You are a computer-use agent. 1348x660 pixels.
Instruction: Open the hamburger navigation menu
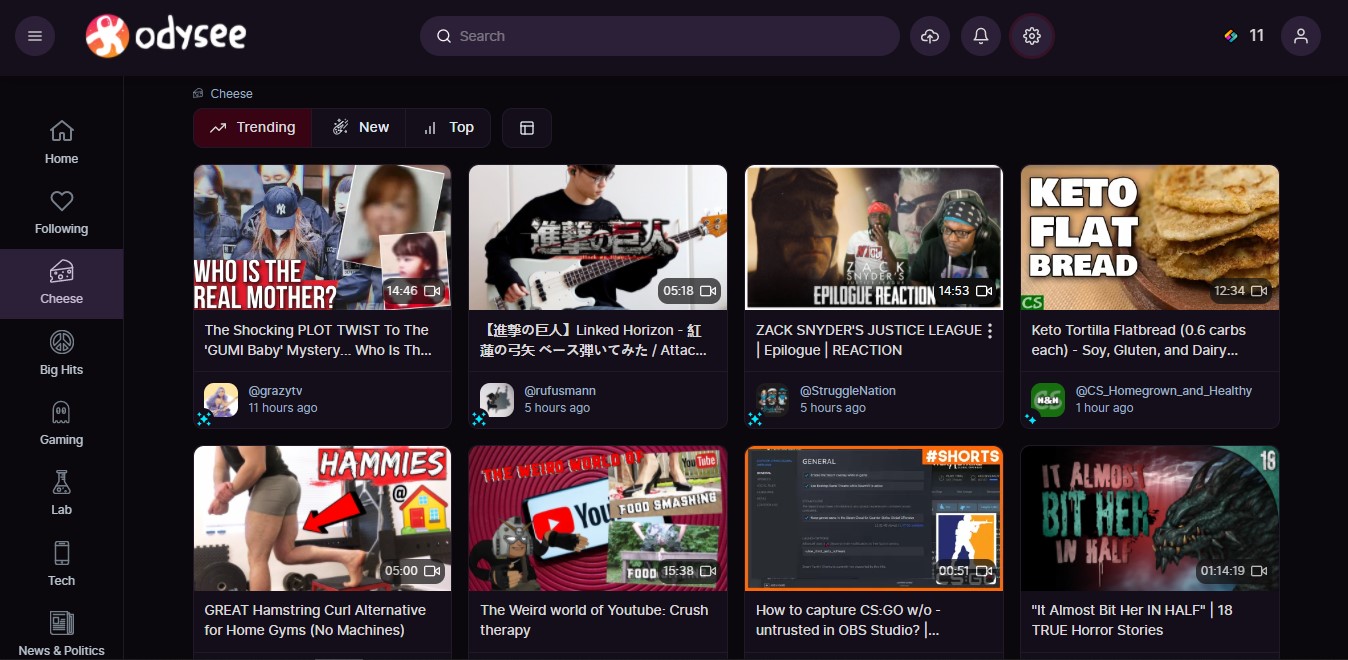pyautogui.click(x=35, y=36)
